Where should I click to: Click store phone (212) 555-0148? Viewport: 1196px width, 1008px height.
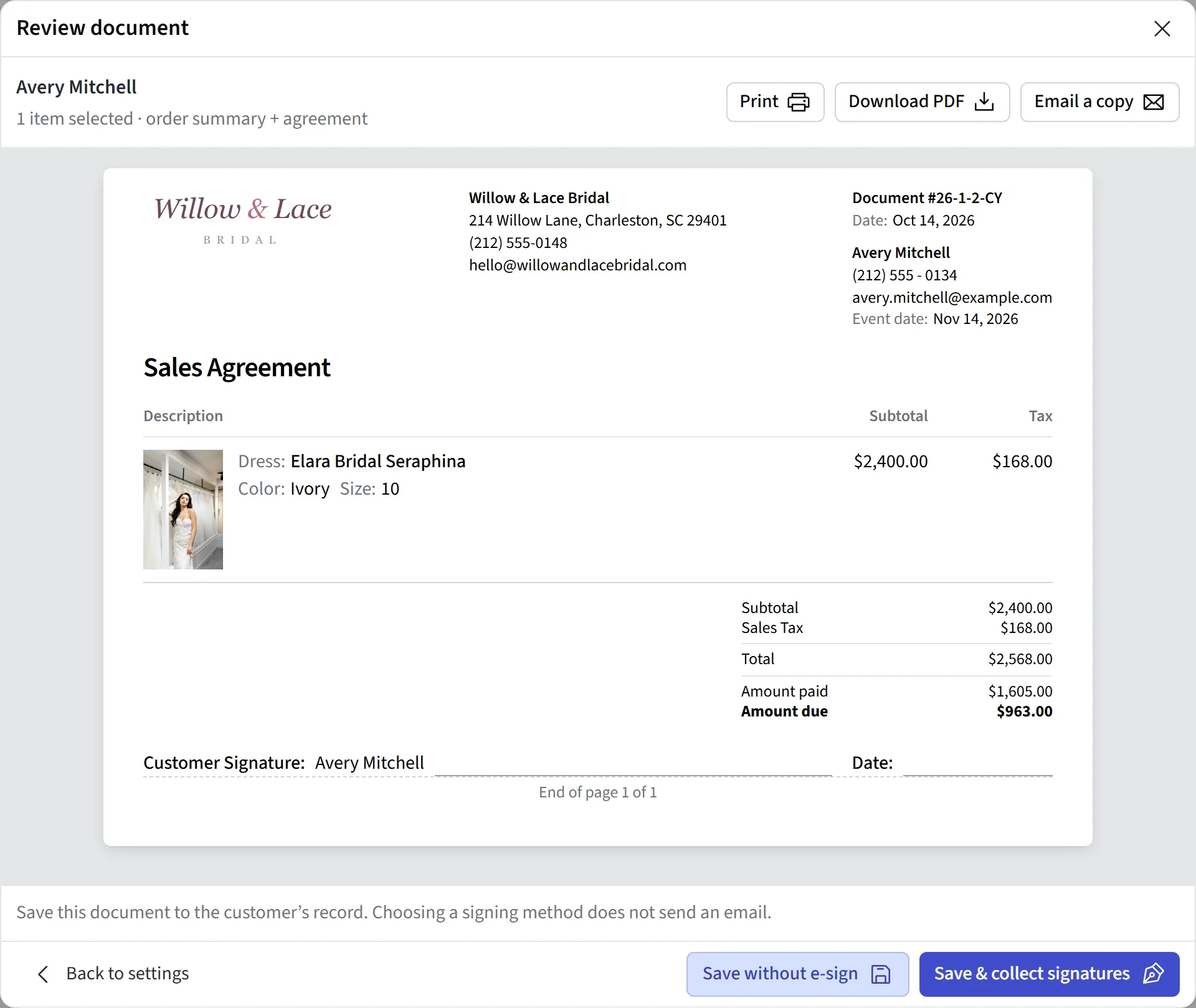518,243
